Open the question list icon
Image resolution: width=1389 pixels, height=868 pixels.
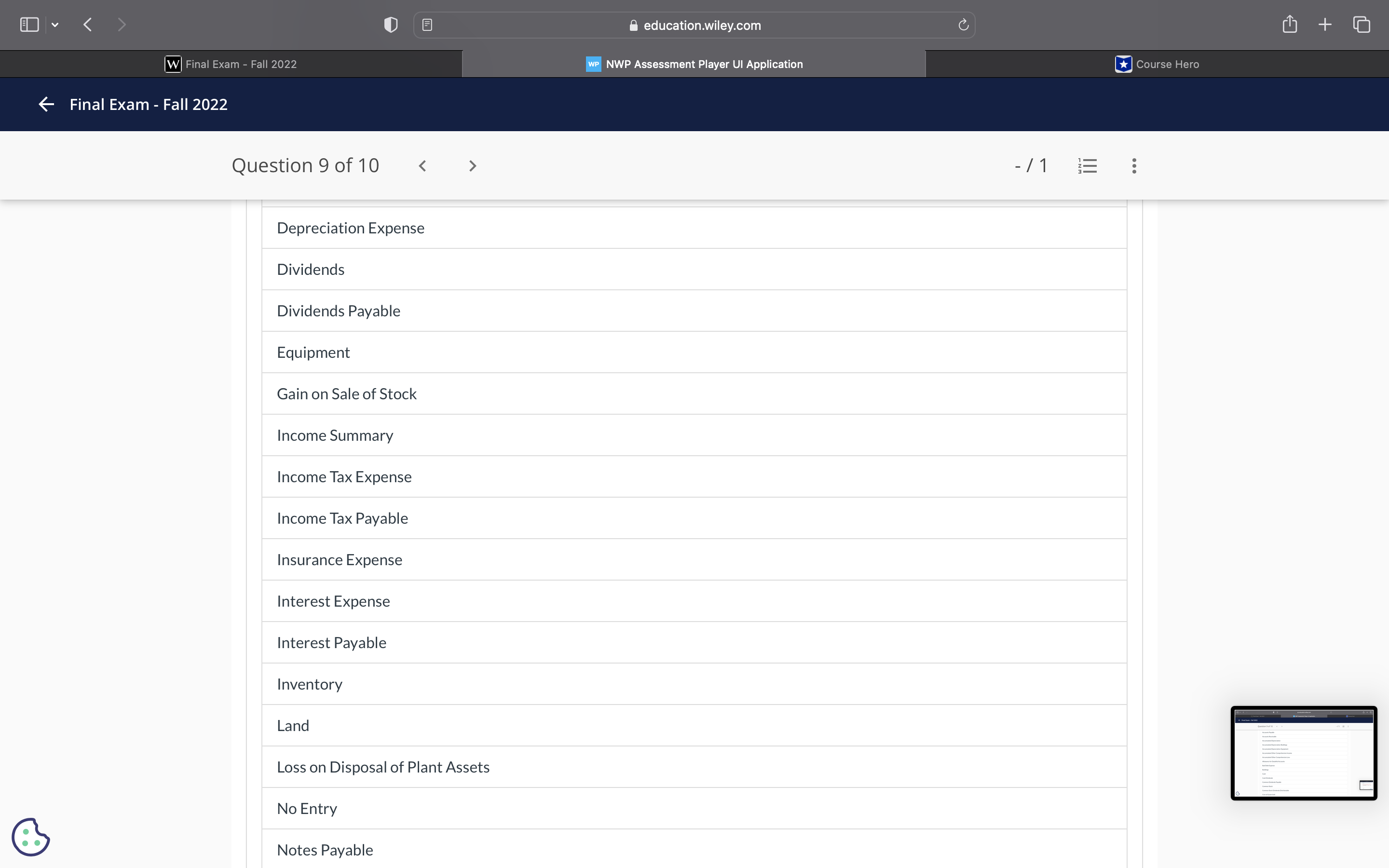[1087, 165]
